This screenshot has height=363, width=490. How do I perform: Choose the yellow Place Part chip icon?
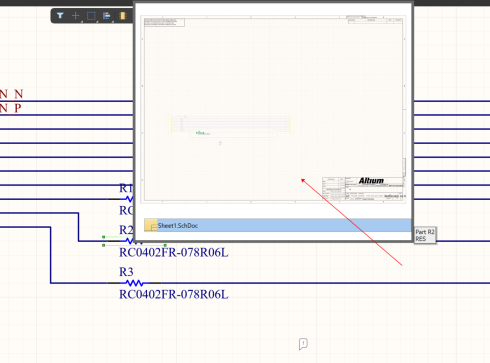coord(123,16)
